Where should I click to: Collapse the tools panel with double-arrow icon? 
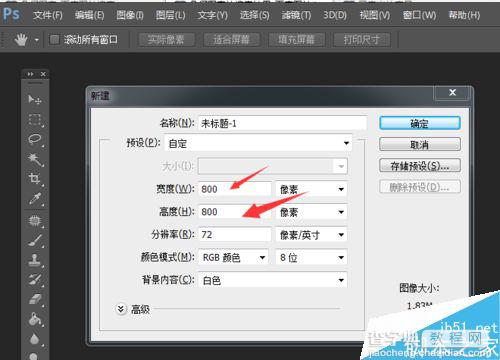pos(30,74)
